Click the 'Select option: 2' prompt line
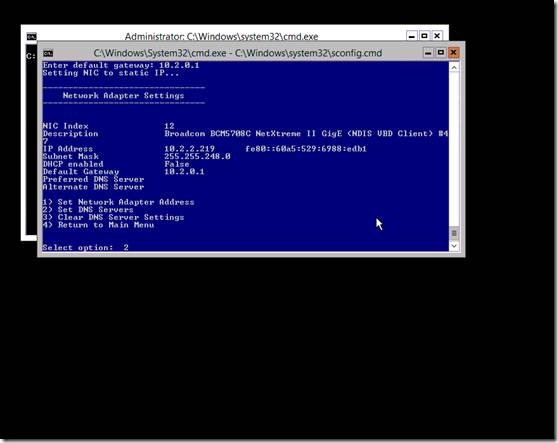 (85, 247)
